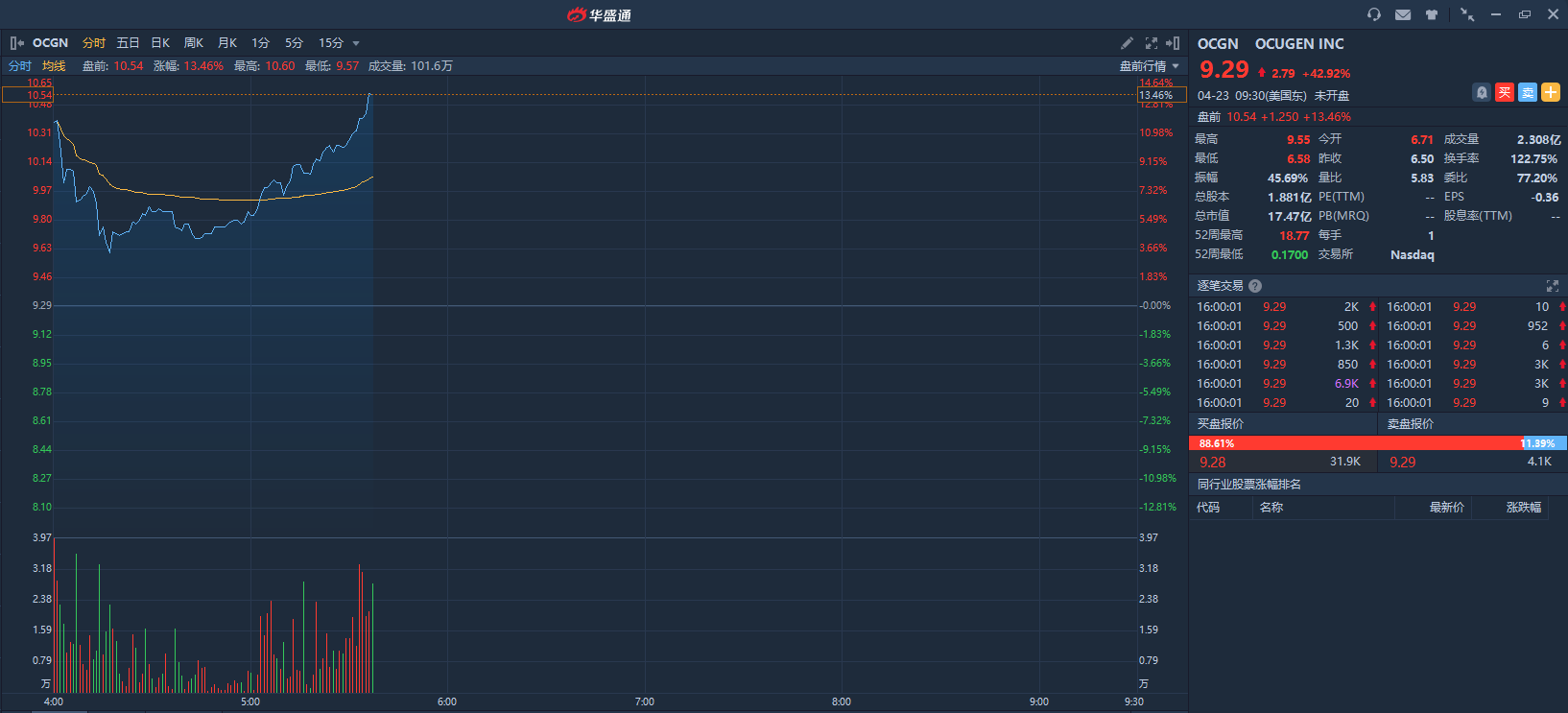Sort by 最新价 column header
Viewport: 1568px width, 713px height.
1447,508
